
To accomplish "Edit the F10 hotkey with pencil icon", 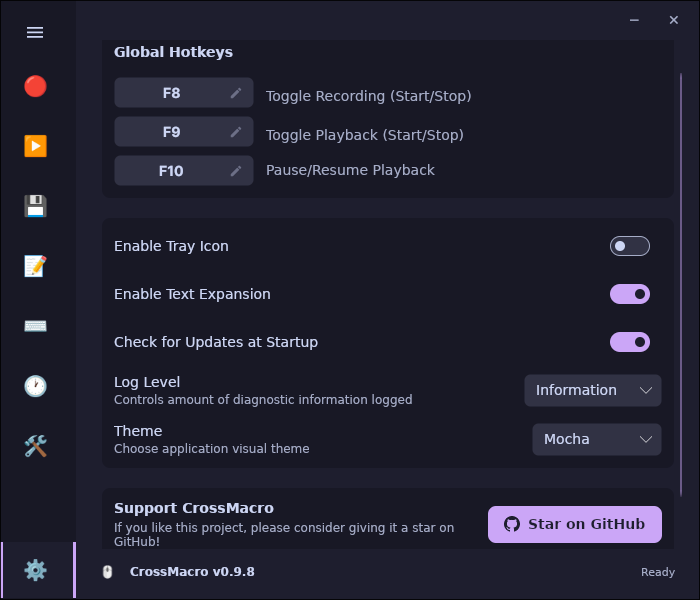I will (236, 171).
